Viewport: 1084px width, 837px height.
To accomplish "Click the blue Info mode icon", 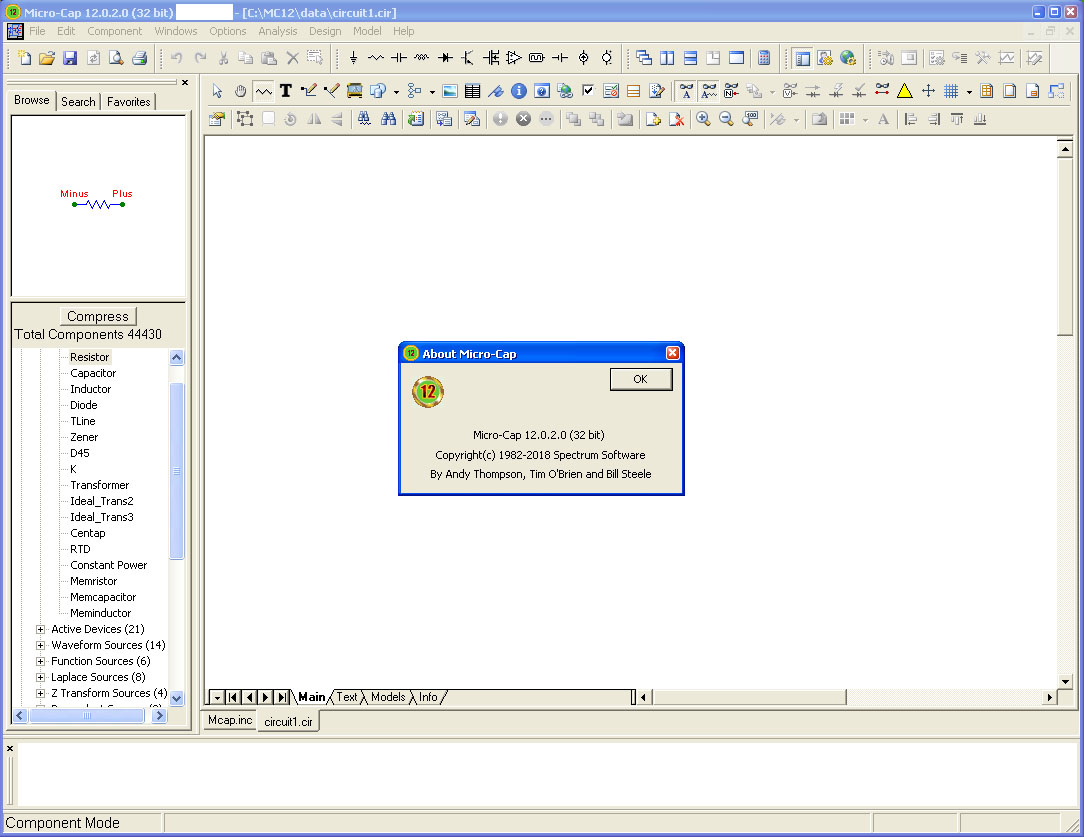I will [x=518, y=91].
